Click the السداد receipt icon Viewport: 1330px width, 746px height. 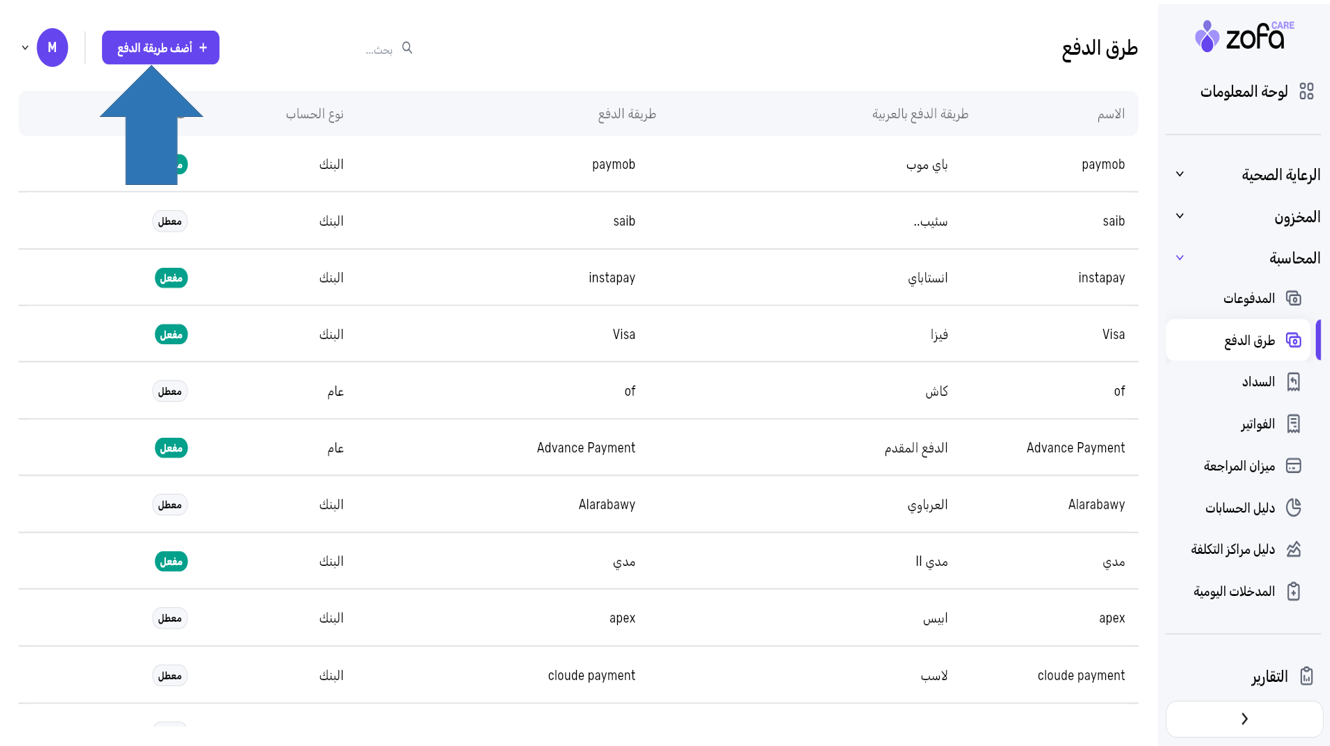(1293, 382)
